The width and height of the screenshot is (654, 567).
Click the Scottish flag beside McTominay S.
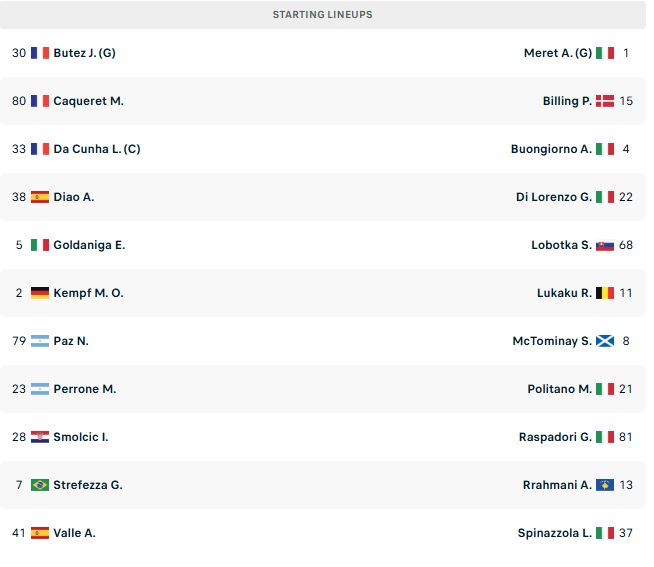(x=605, y=341)
